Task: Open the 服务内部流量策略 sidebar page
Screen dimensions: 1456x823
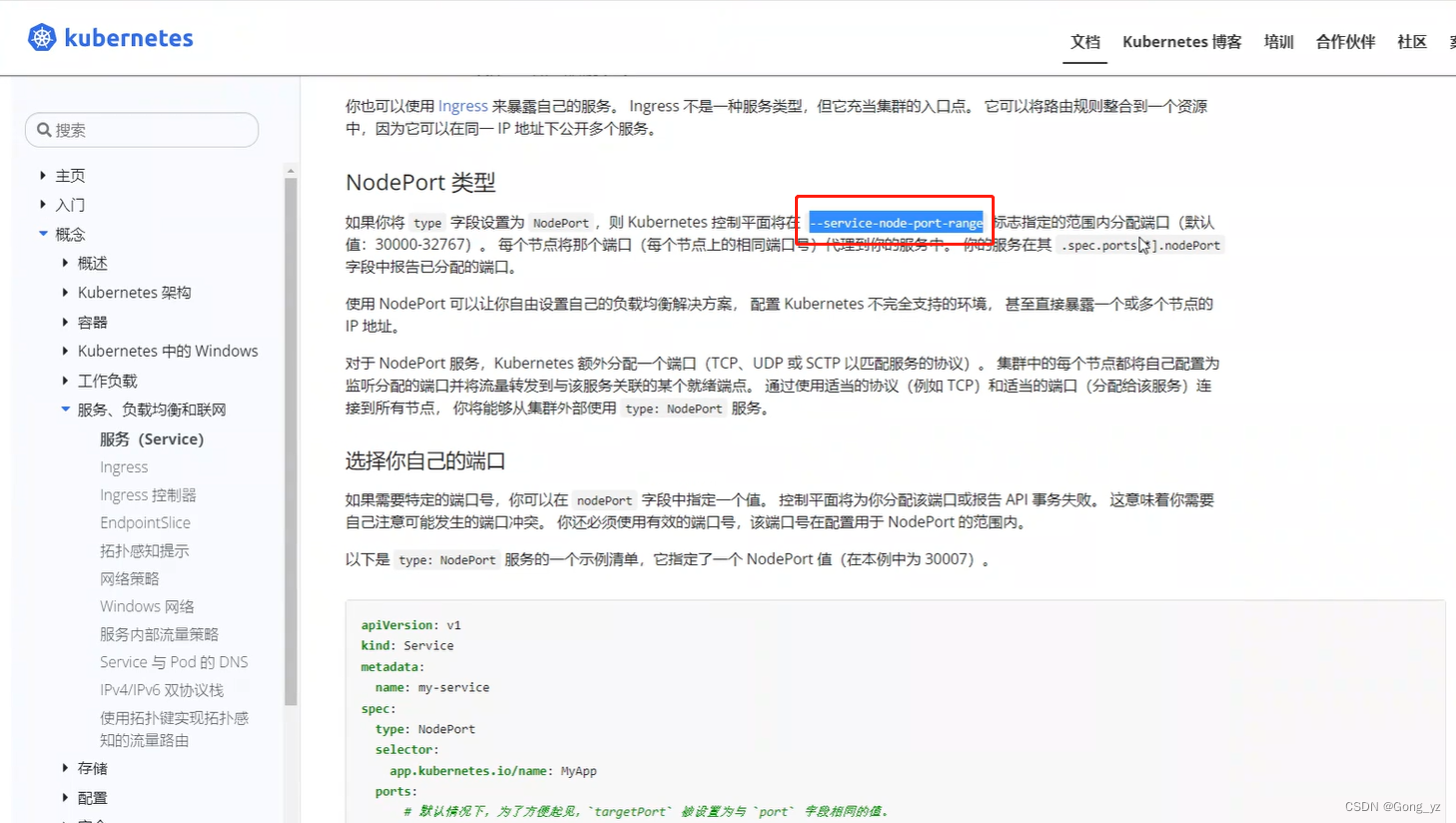Action: (159, 634)
